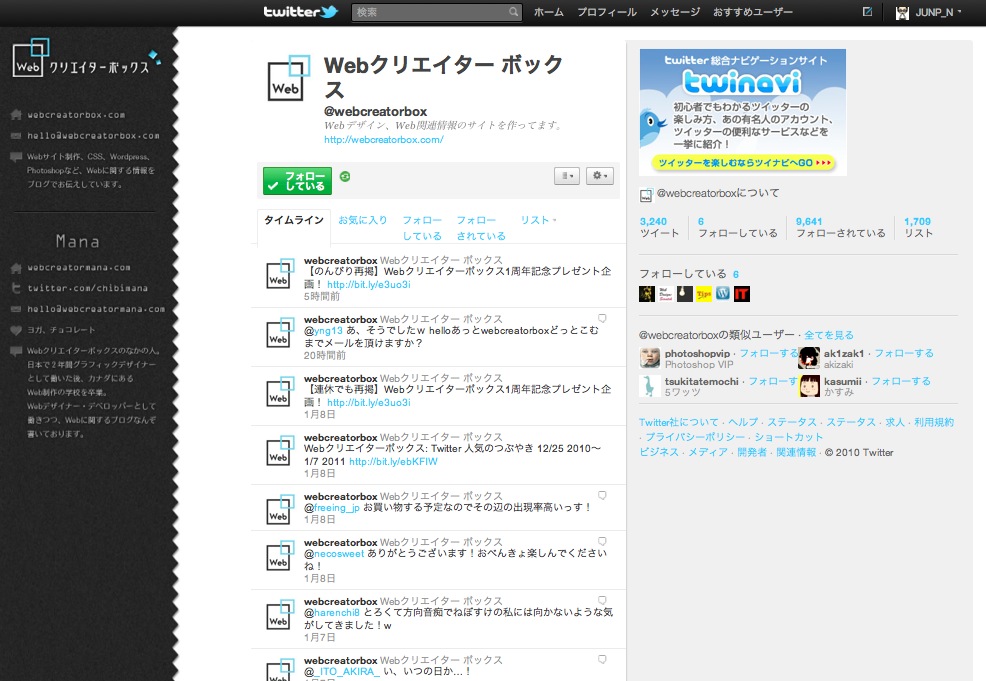Viewport: 986px width, 681px height.
Task: Click the WordPress logo following avatar
Action: [x=723, y=294]
